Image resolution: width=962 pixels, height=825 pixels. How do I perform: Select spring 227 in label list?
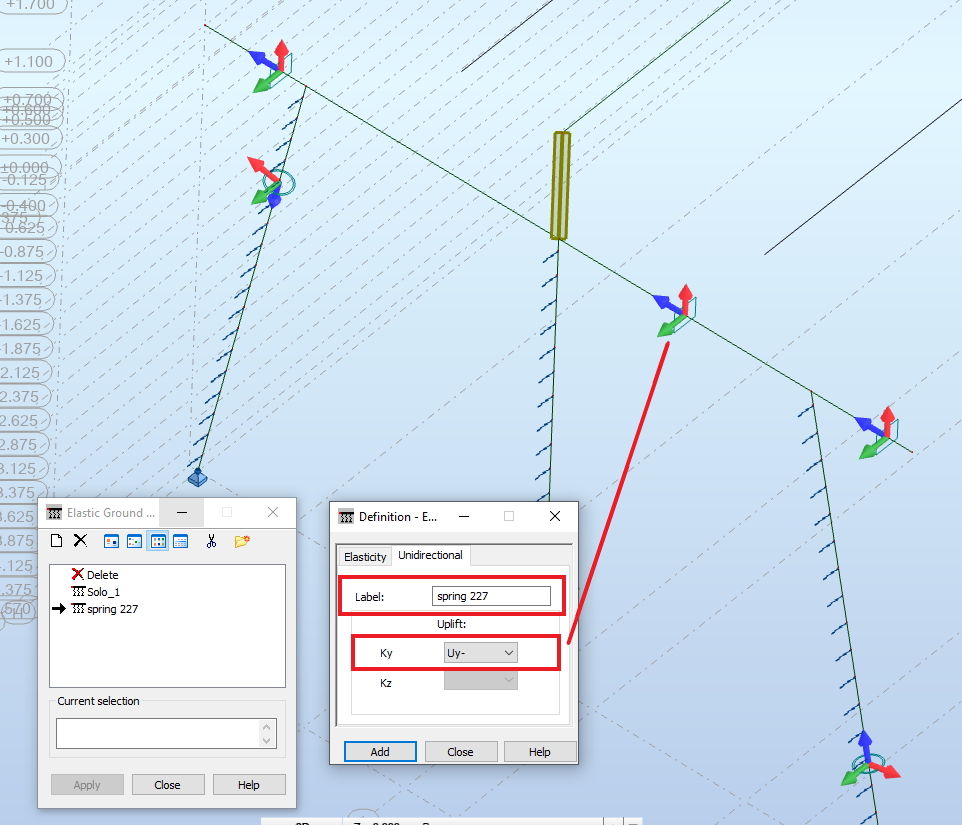coord(105,609)
